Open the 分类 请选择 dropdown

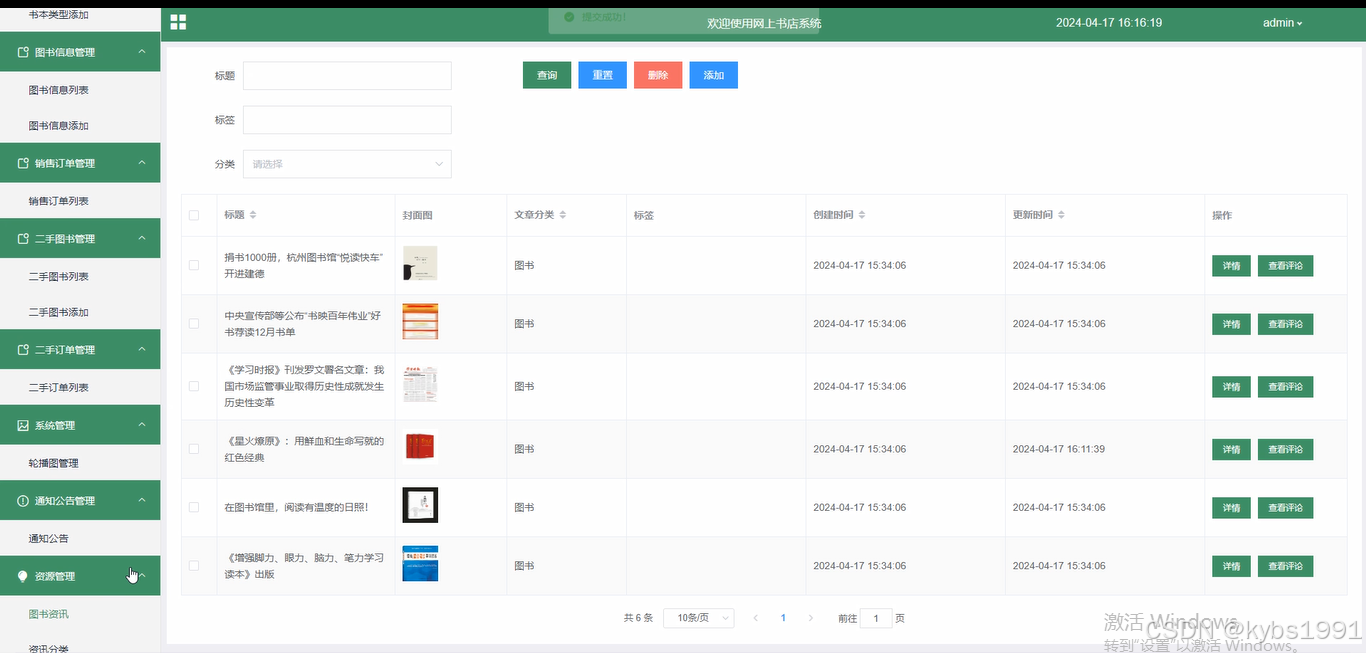pyautogui.click(x=347, y=164)
